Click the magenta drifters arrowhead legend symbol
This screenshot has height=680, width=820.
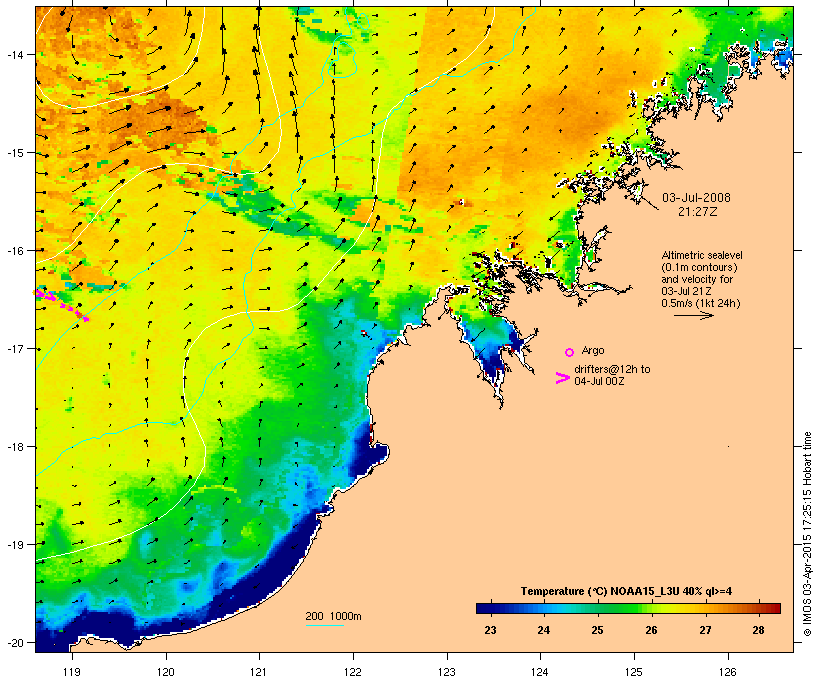tap(562, 378)
